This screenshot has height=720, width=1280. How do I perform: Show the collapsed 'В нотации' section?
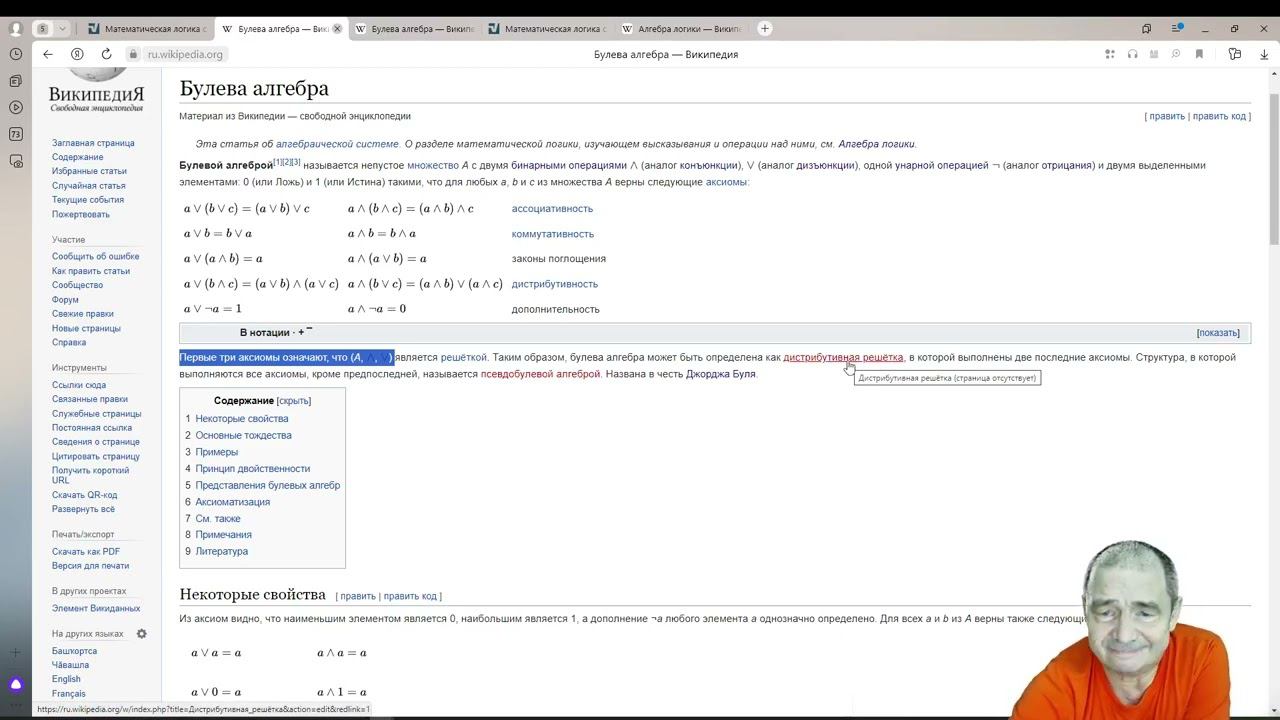[x=1218, y=333]
